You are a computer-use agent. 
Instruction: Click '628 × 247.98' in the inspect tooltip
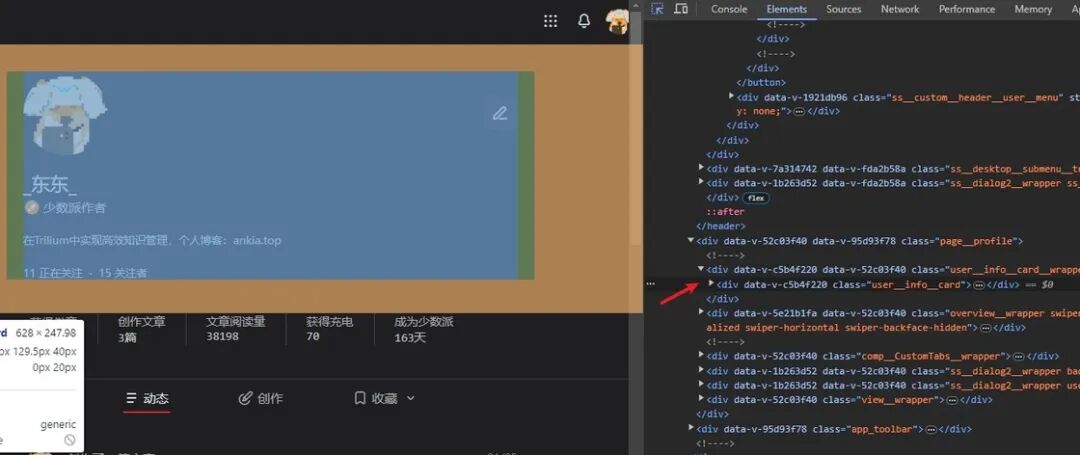45,333
